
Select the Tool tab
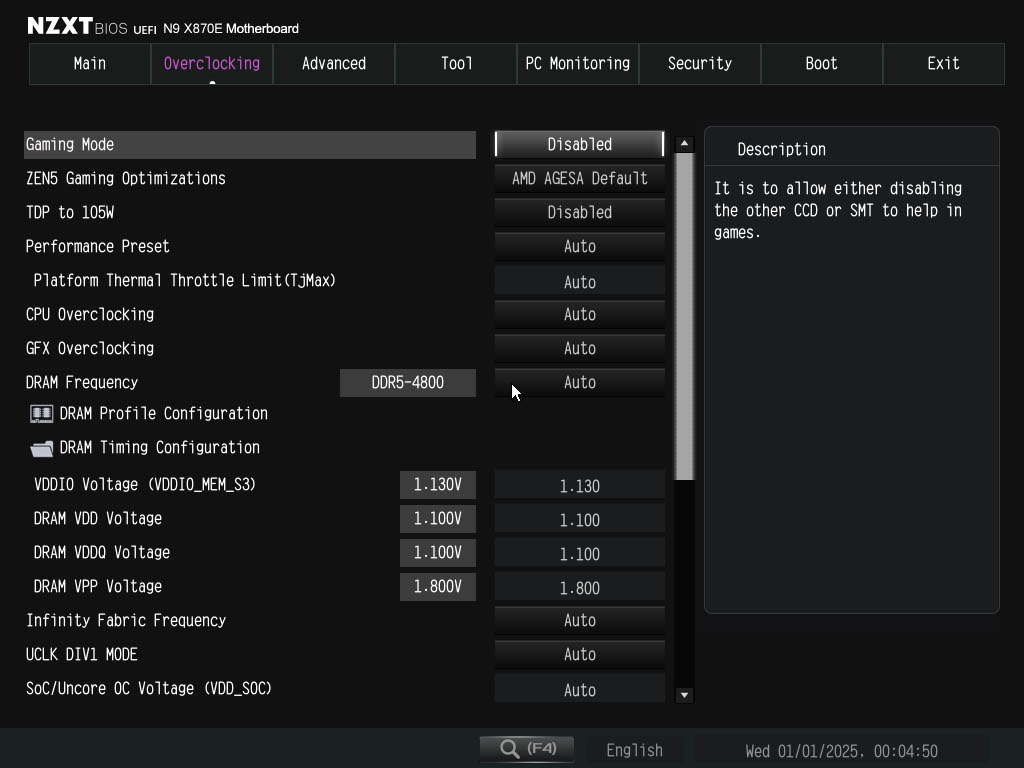pyautogui.click(x=455, y=63)
